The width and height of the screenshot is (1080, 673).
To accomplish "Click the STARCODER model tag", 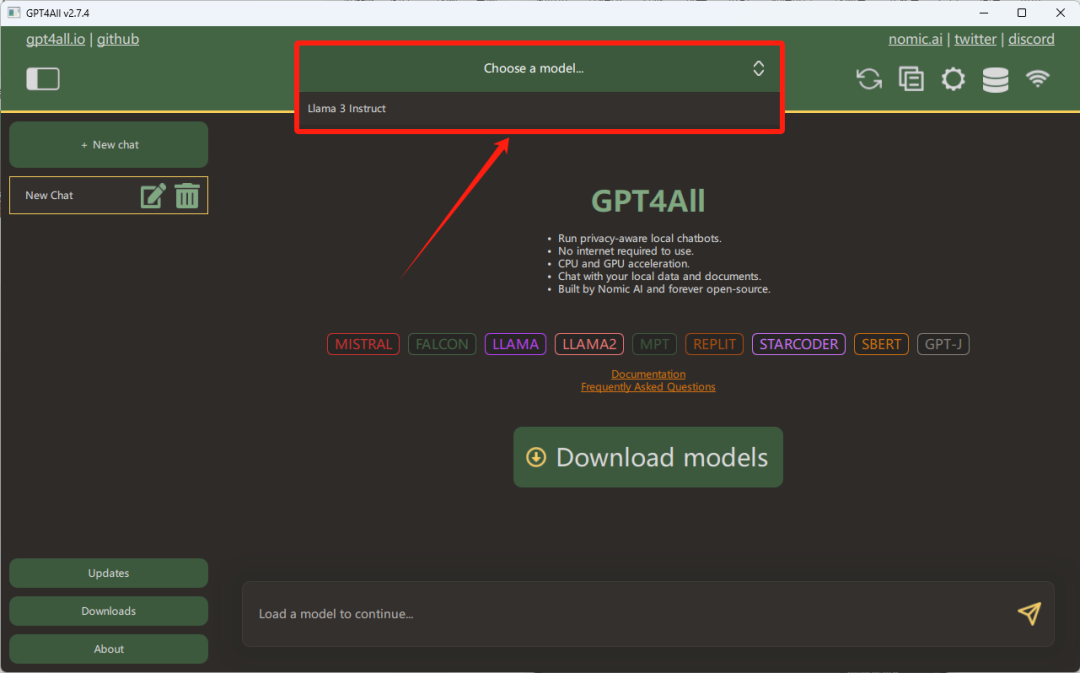I will [799, 344].
